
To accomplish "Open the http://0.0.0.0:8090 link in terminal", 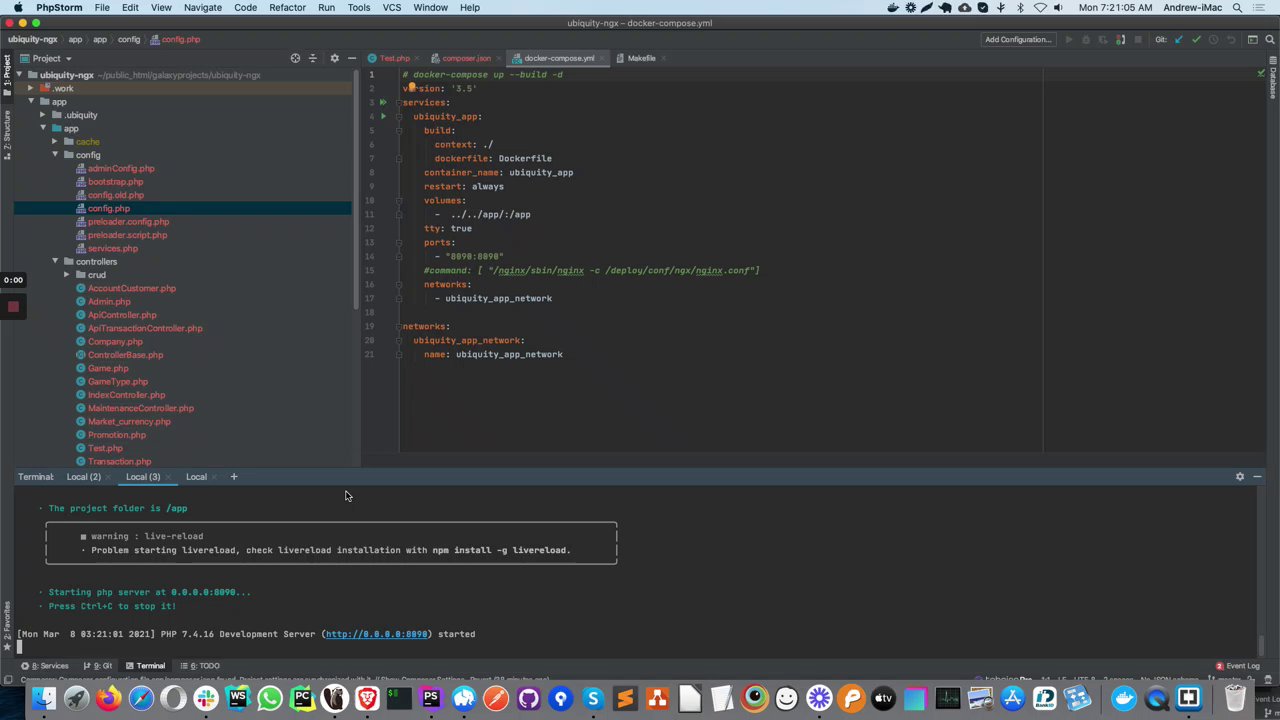I will 376,634.
